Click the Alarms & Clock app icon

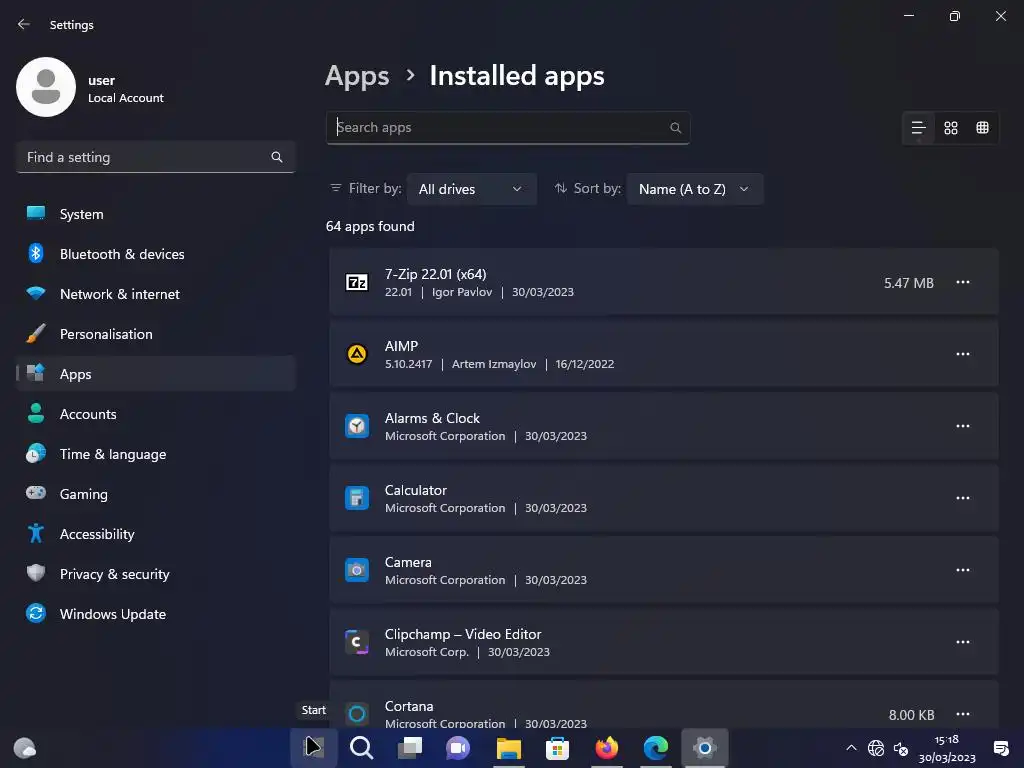click(x=357, y=426)
